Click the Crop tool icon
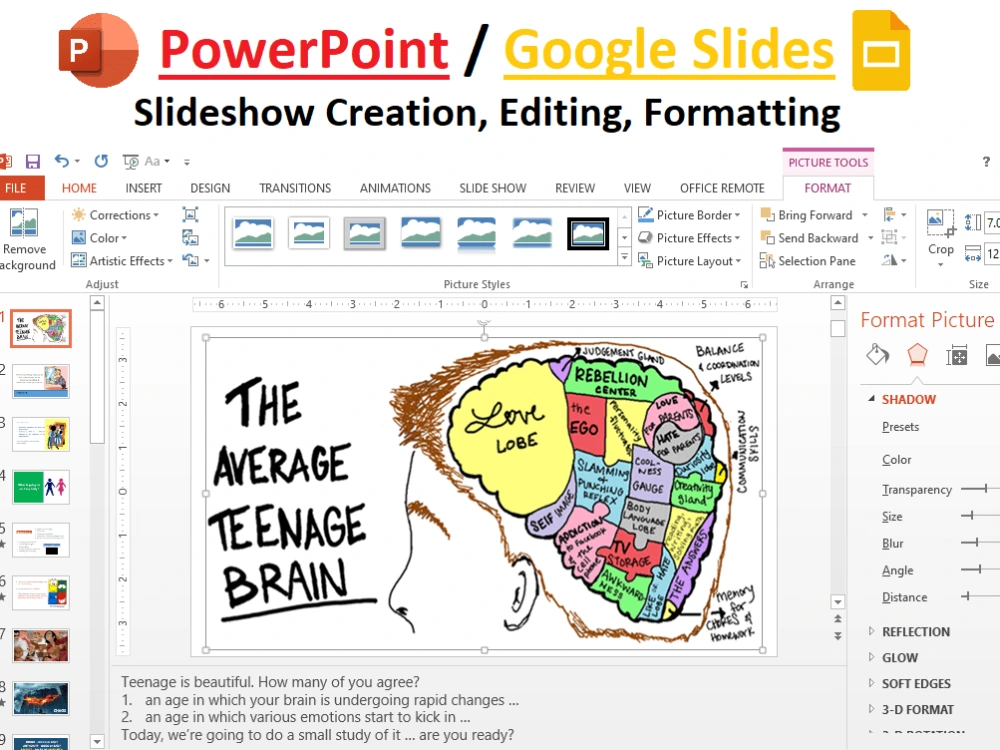1000x750 pixels. (x=941, y=223)
